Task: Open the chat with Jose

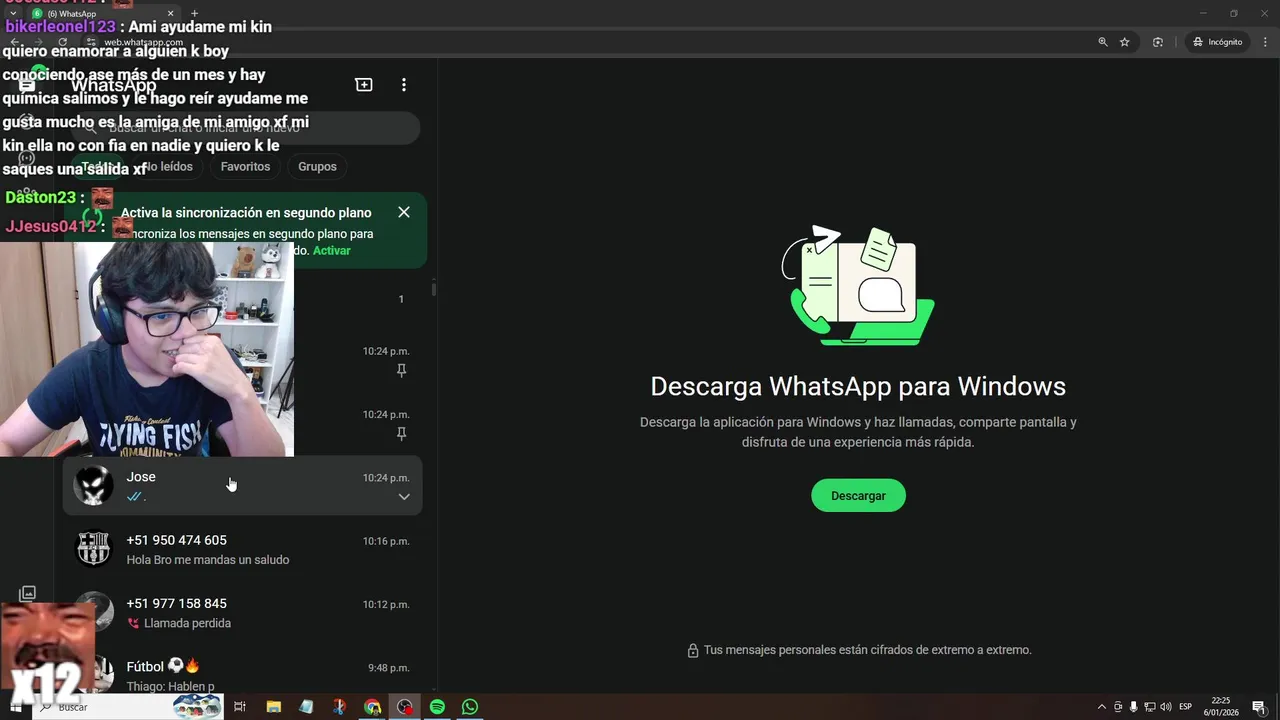Action: coord(242,486)
